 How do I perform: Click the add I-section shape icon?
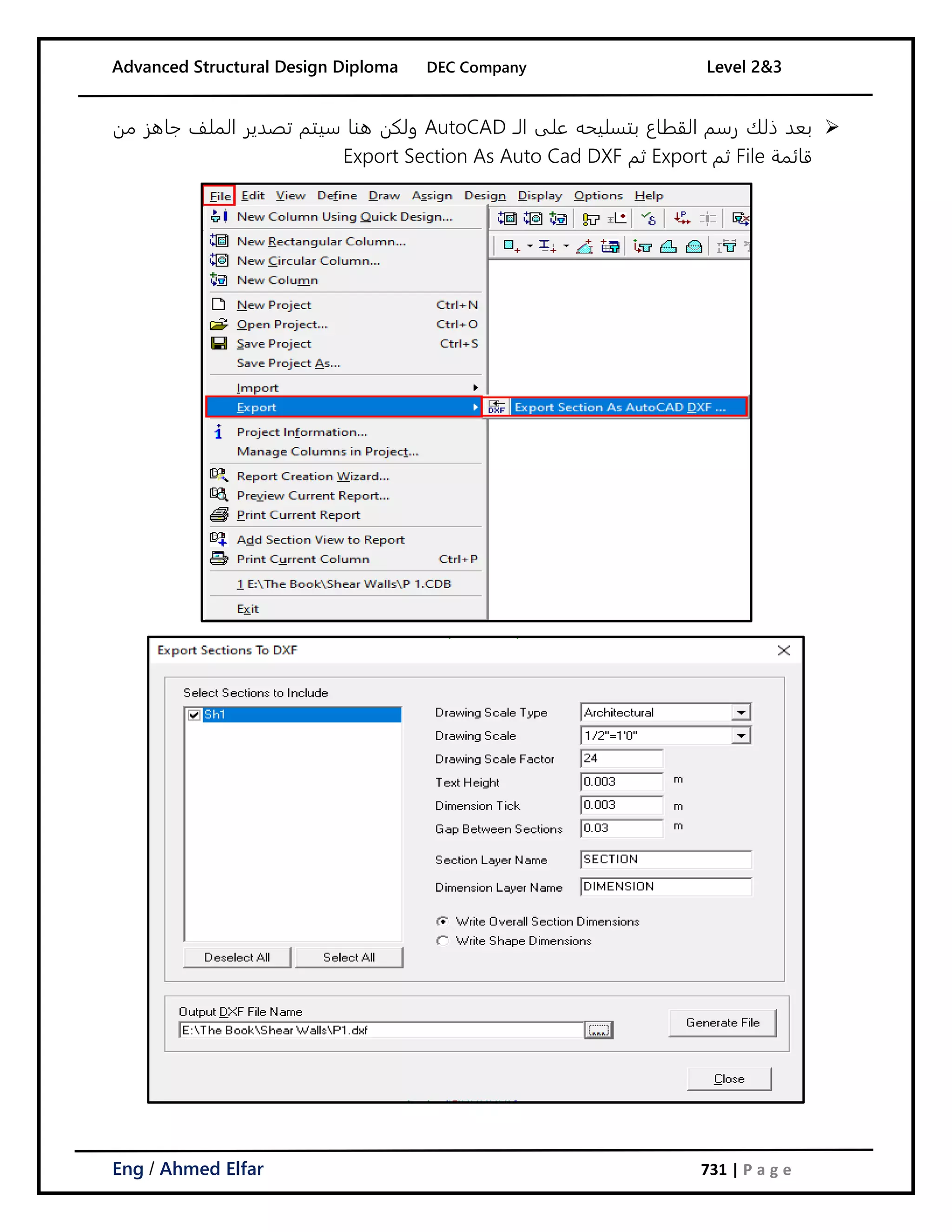pos(547,246)
